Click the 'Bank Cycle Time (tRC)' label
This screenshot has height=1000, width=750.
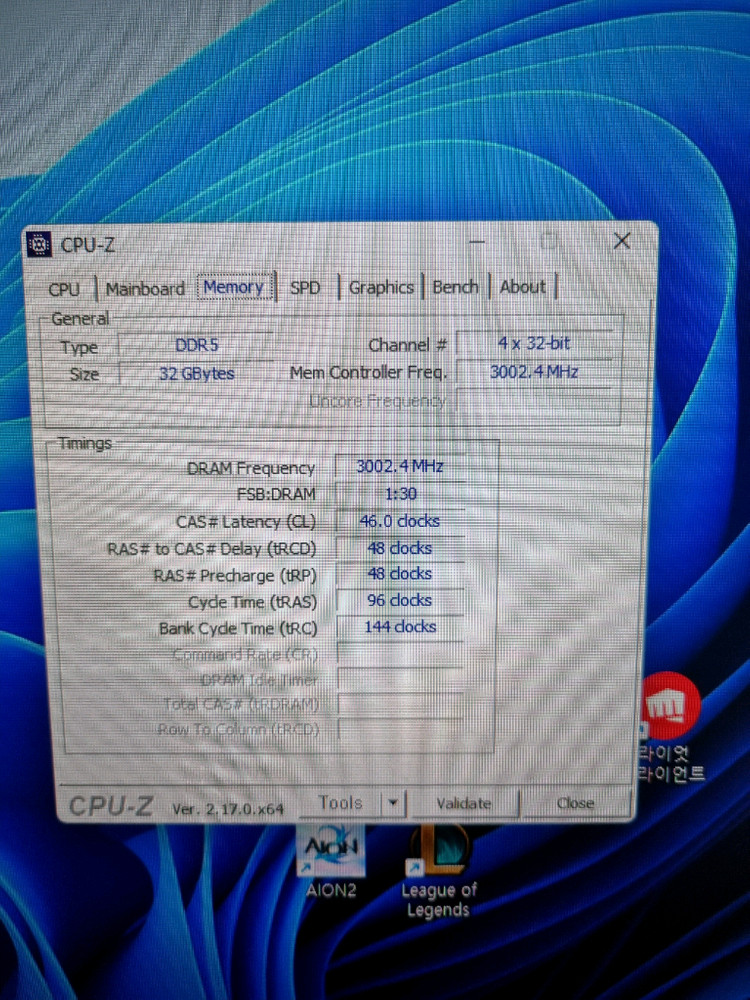238,629
